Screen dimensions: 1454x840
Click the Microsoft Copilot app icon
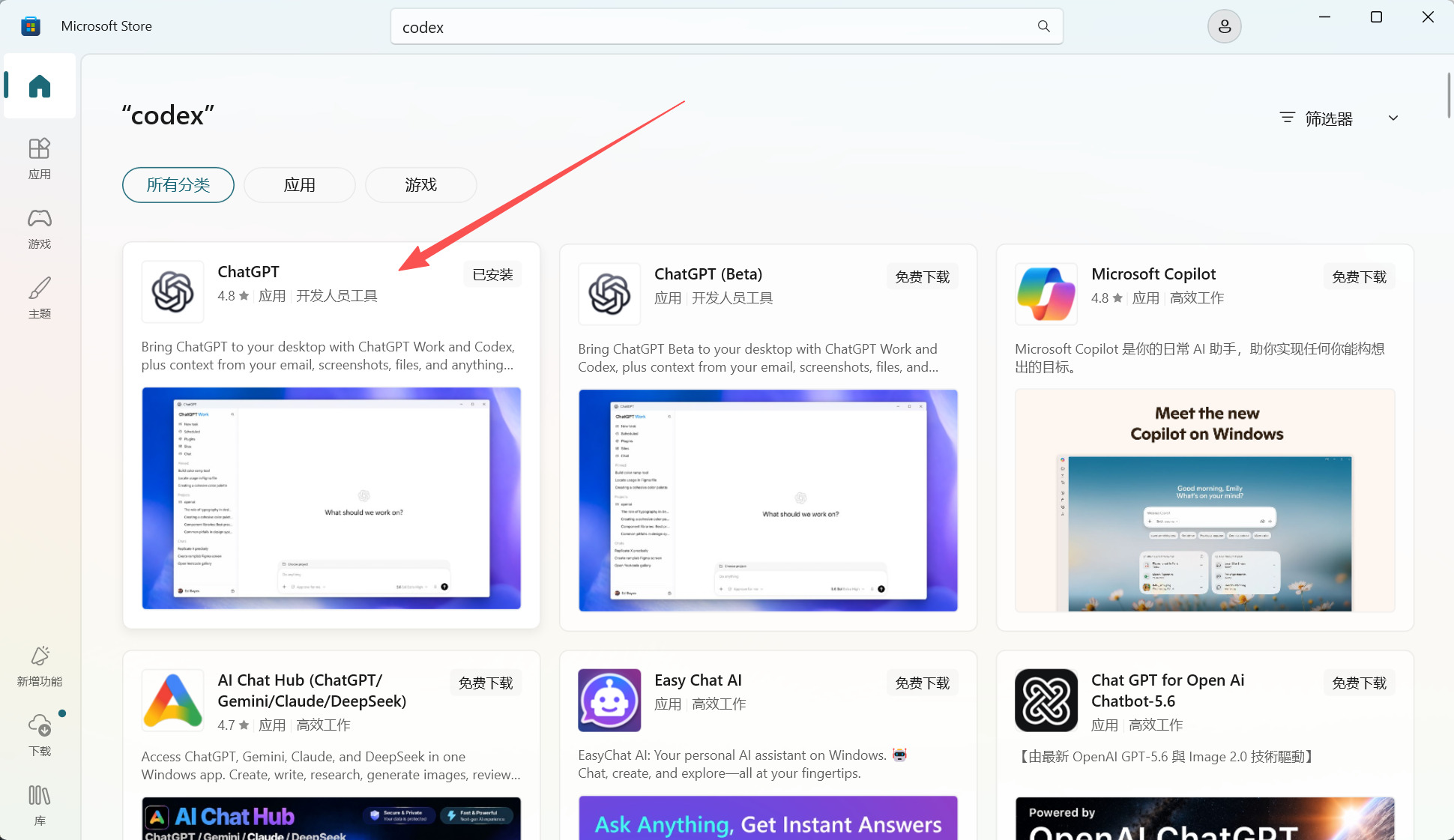pos(1046,294)
